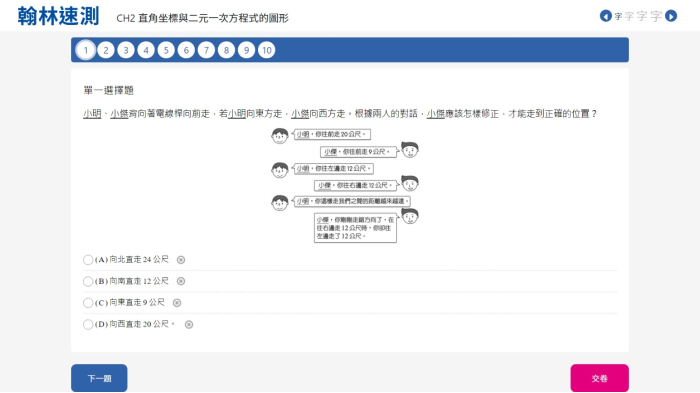
Task: Jump to question 6
Action: [x=186, y=50]
